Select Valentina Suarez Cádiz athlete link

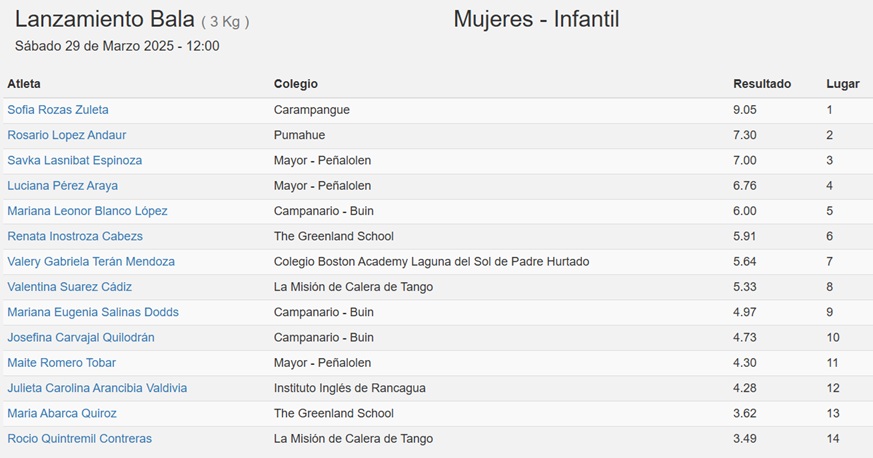(70, 287)
